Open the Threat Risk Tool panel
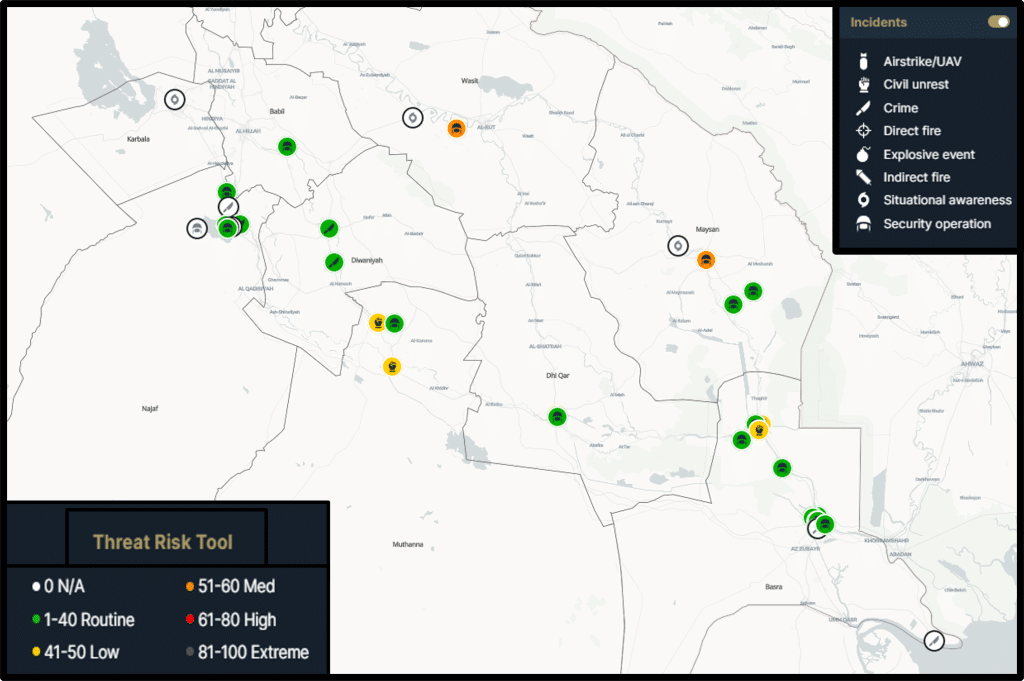1024x681 pixels. pyautogui.click(x=166, y=542)
